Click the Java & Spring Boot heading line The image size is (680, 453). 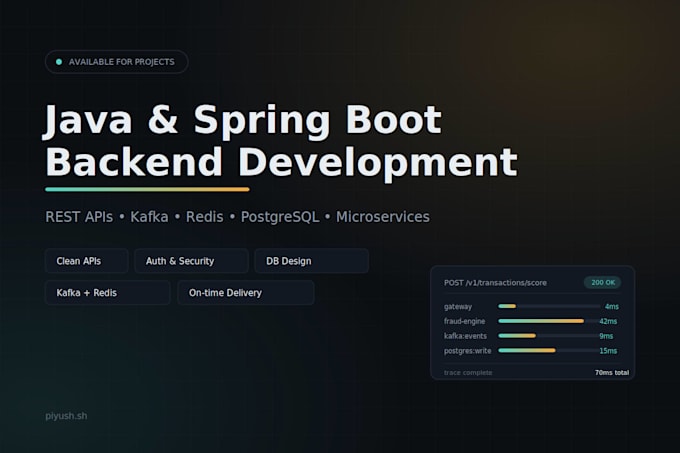[242, 120]
